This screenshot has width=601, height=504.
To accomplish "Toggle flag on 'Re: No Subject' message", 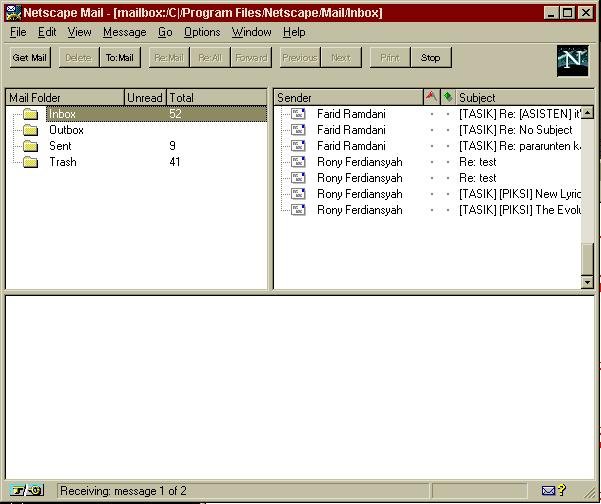I will [432, 130].
